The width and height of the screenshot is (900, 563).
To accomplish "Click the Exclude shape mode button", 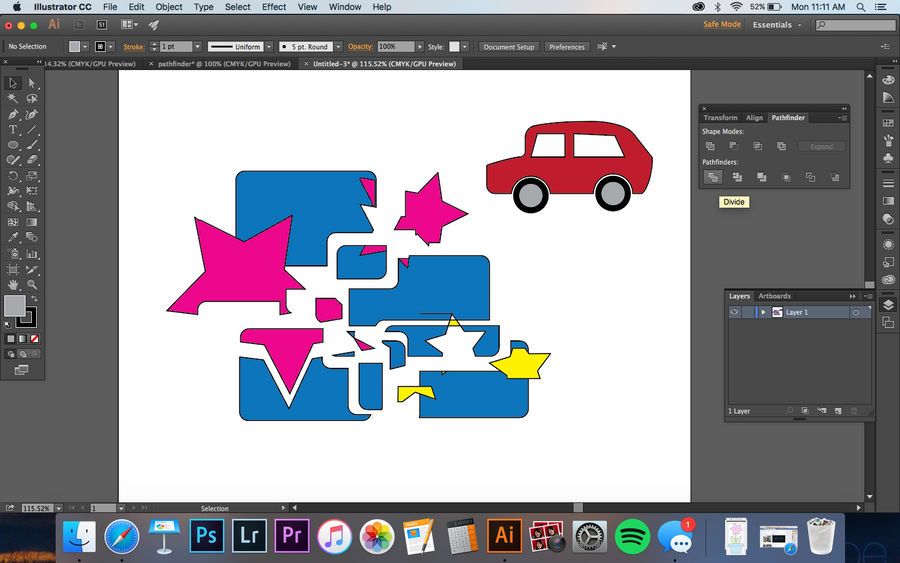I will point(781,146).
